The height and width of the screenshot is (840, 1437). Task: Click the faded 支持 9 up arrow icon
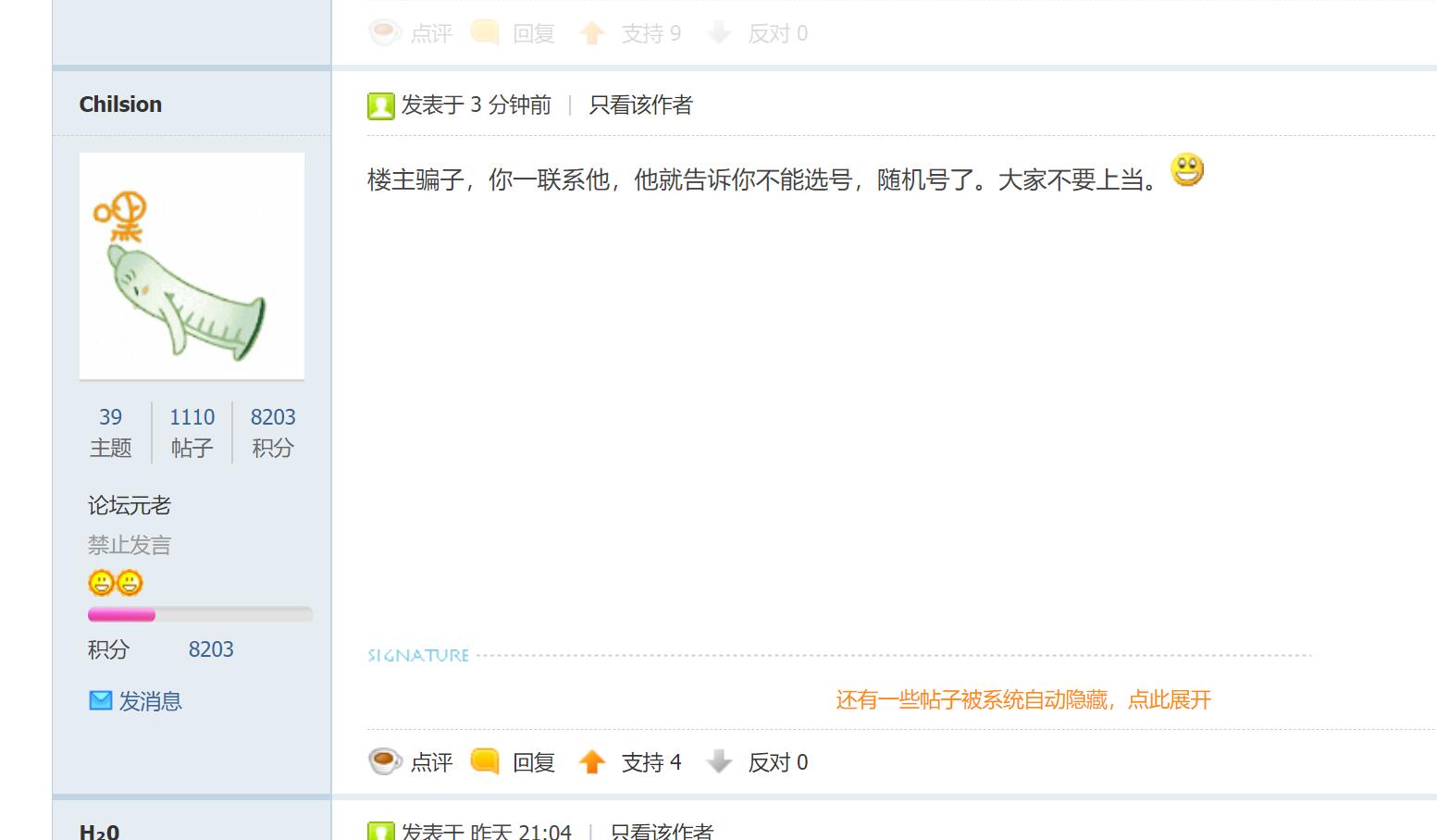[x=592, y=33]
